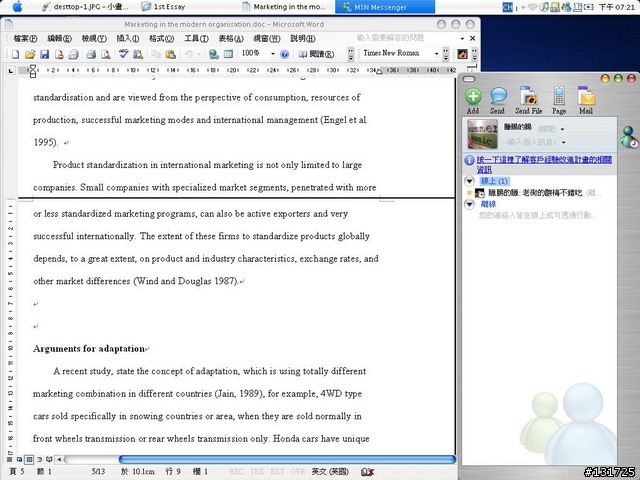Switch to Web Layout view button
Image resolution: width=640 pixels, height=480 pixels.
point(19,460)
